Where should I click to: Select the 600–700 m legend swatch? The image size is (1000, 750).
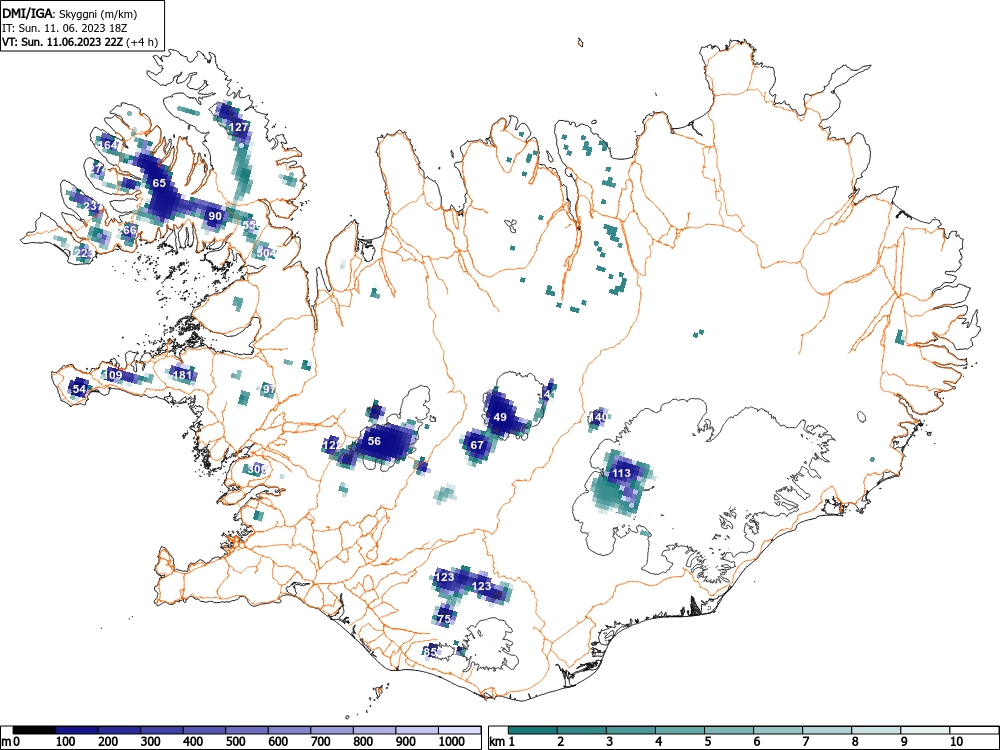coord(290,730)
